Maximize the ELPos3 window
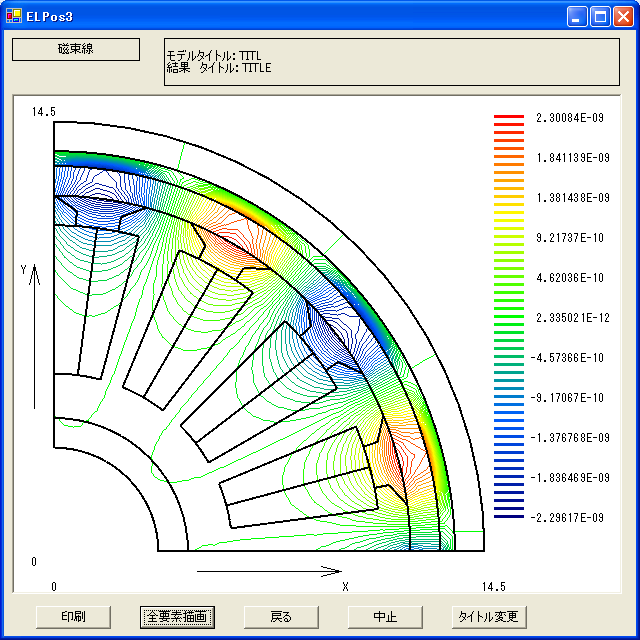This screenshot has height=640, width=640. (600, 17)
